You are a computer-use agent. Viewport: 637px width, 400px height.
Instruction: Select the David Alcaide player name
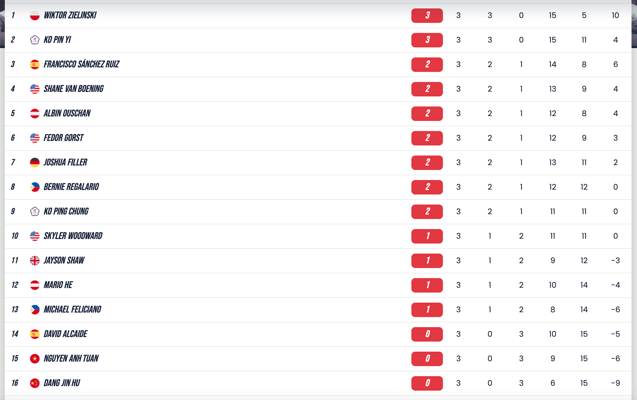(x=65, y=334)
